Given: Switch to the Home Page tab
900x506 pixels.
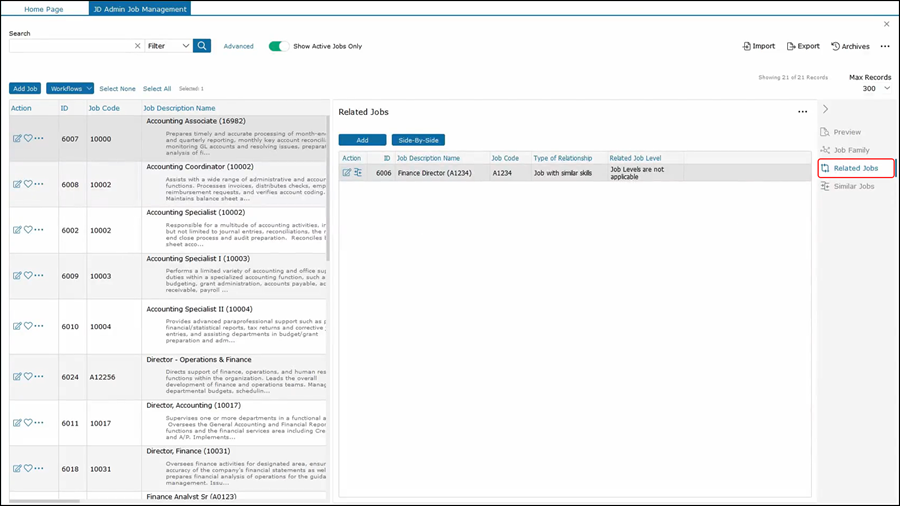Looking at the screenshot, I should 43,9.
